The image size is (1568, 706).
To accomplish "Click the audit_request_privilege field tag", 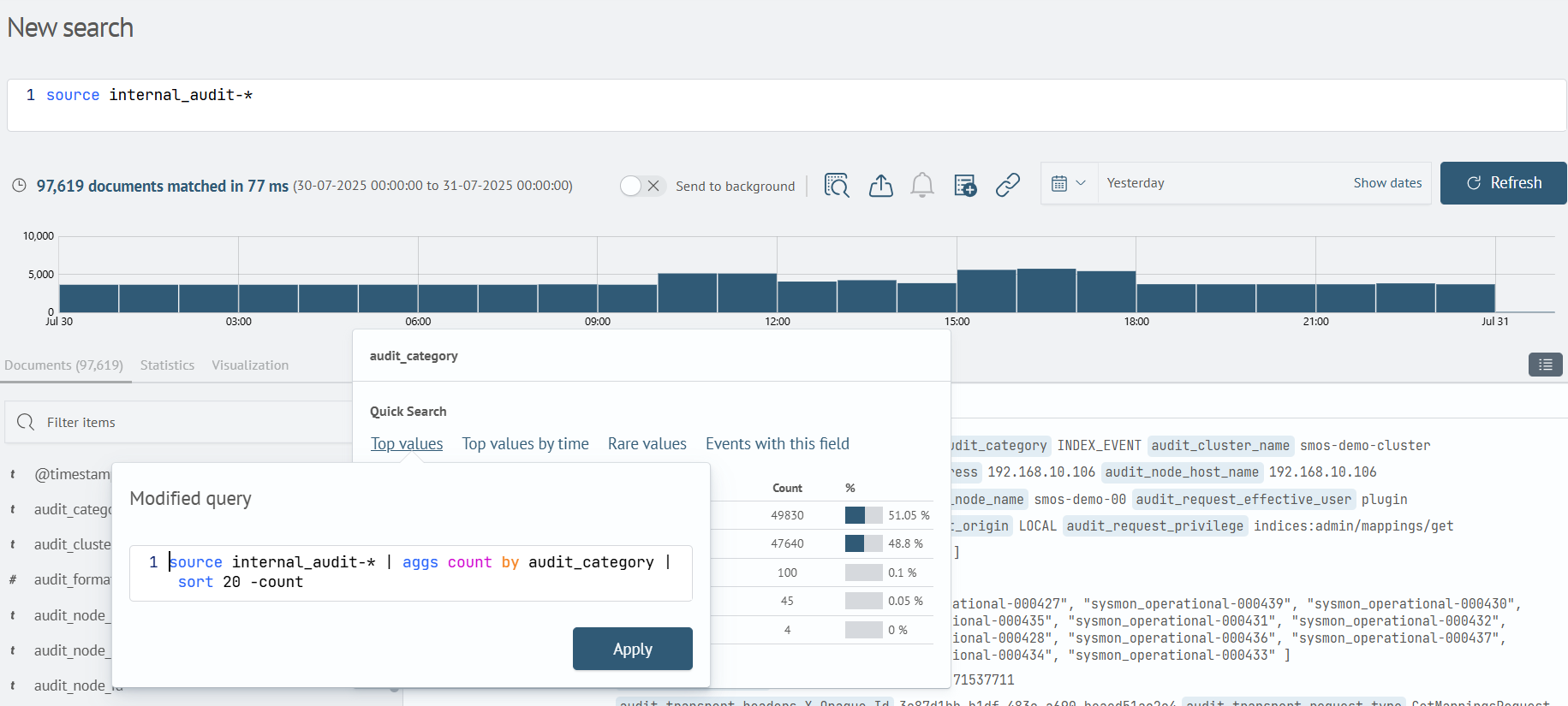I will pyautogui.click(x=1155, y=525).
